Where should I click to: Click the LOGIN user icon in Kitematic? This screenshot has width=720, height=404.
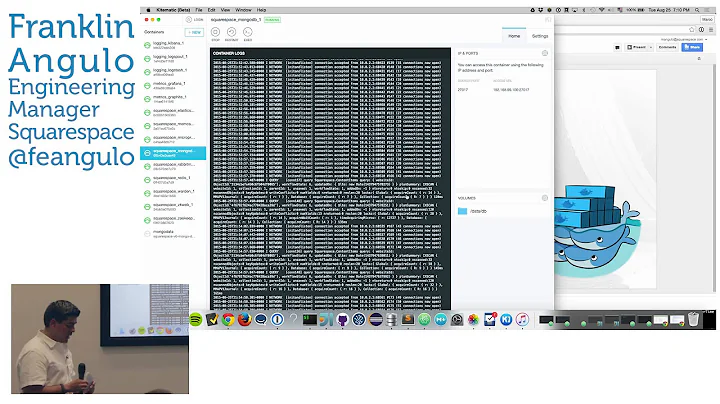pos(189,20)
